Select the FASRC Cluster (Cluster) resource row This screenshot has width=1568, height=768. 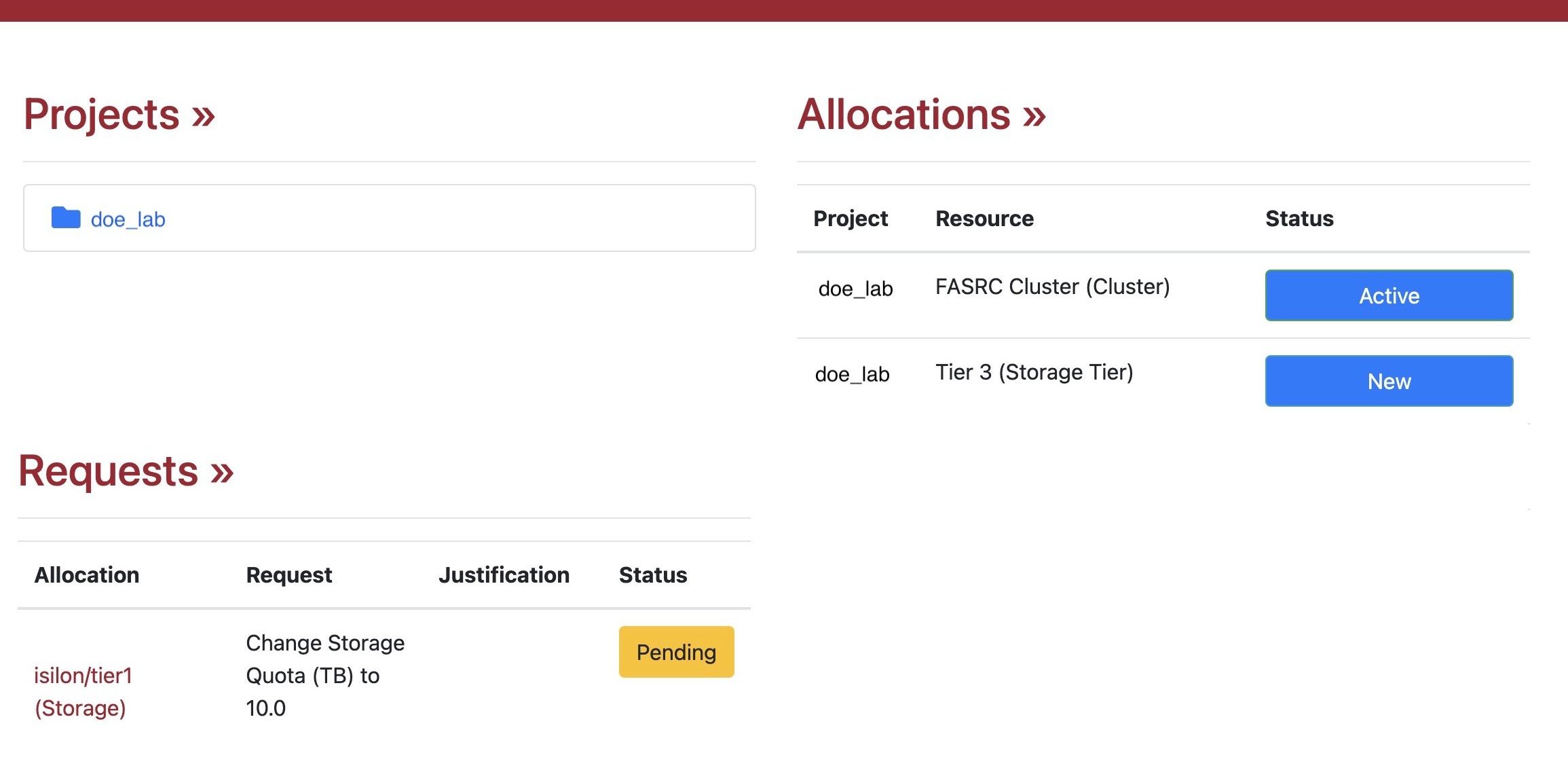point(1052,287)
